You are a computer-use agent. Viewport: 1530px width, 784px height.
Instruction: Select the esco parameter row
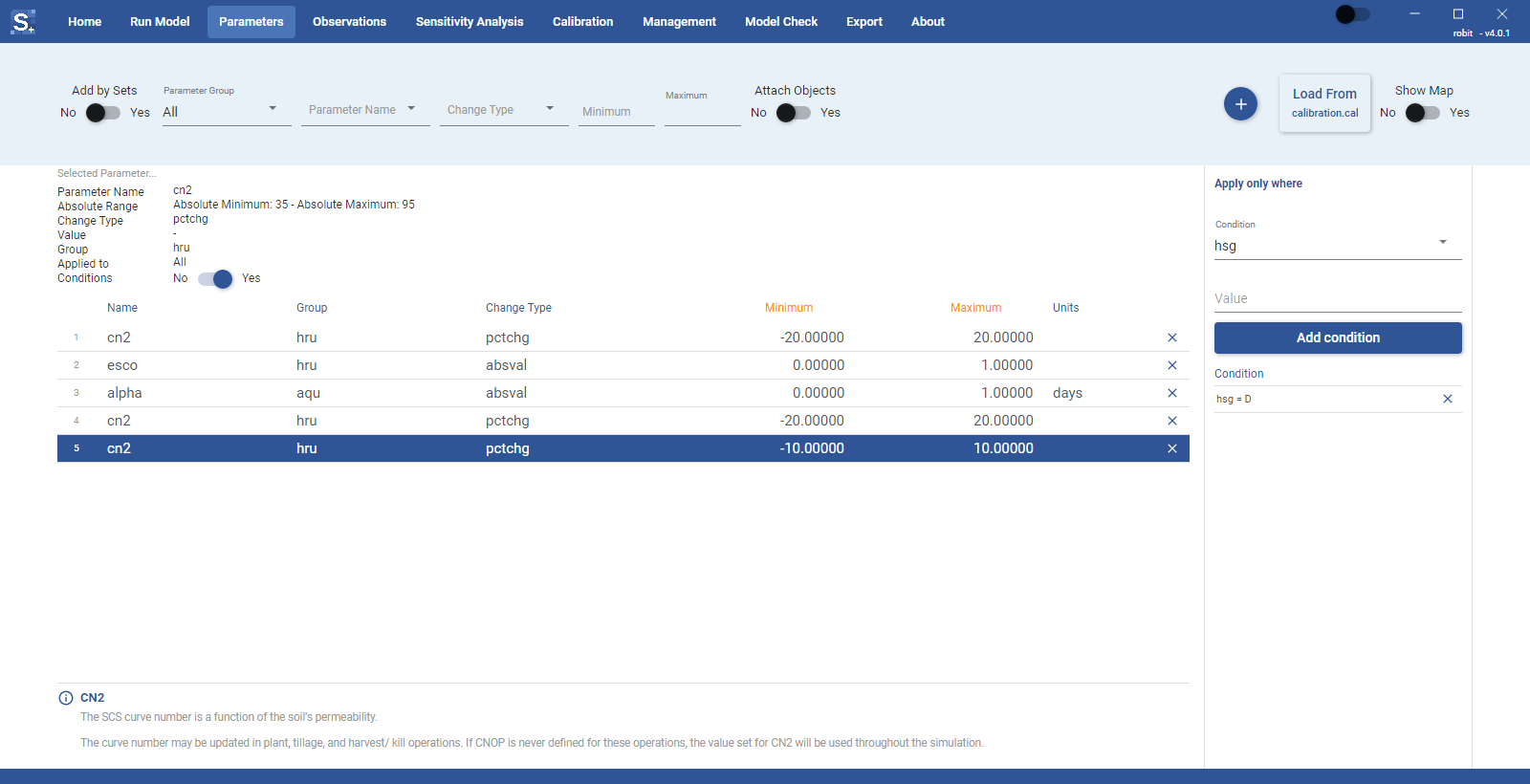point(623,365)
